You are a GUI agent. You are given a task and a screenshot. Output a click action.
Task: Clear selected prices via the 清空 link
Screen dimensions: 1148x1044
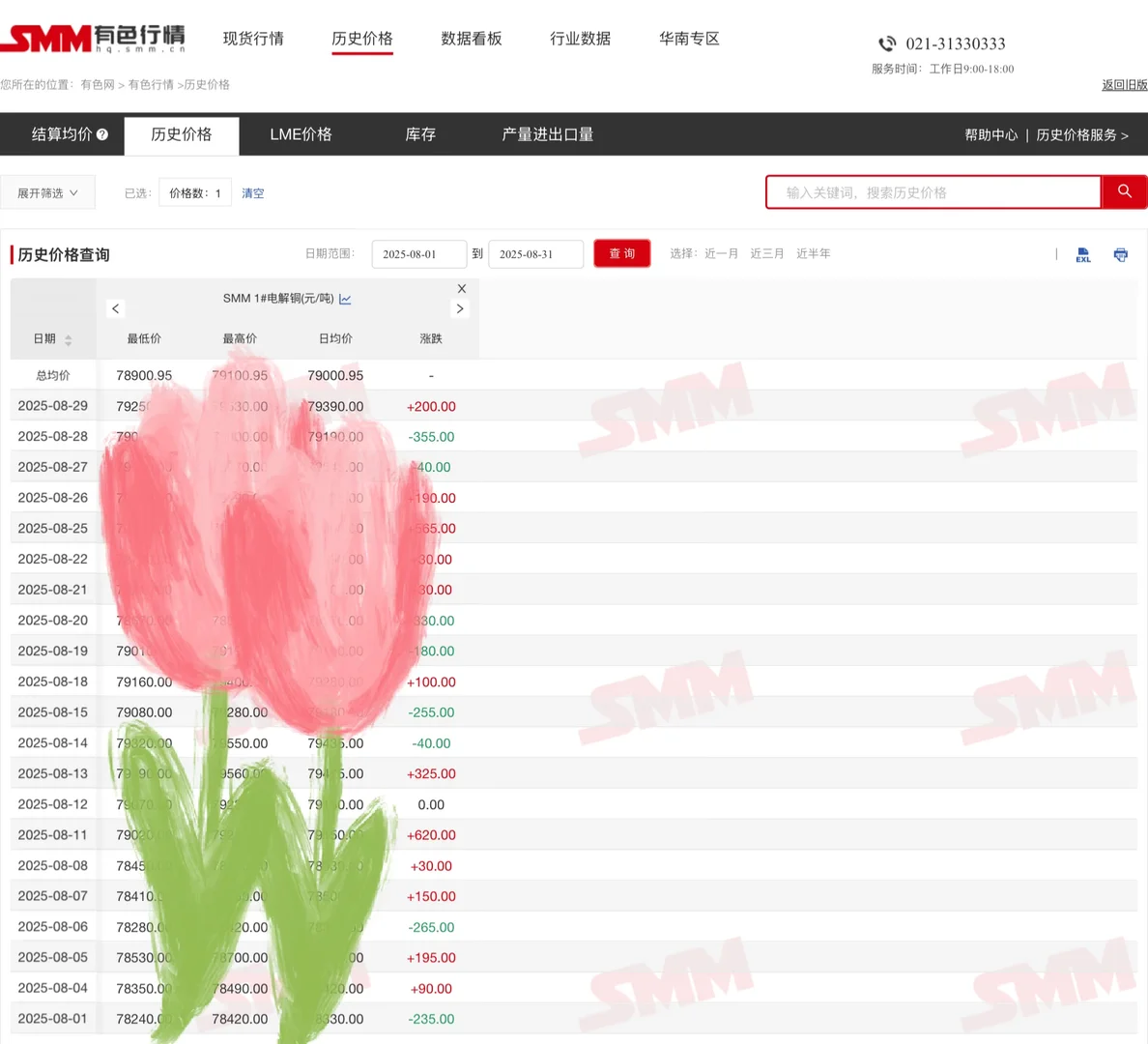(252, 192)
